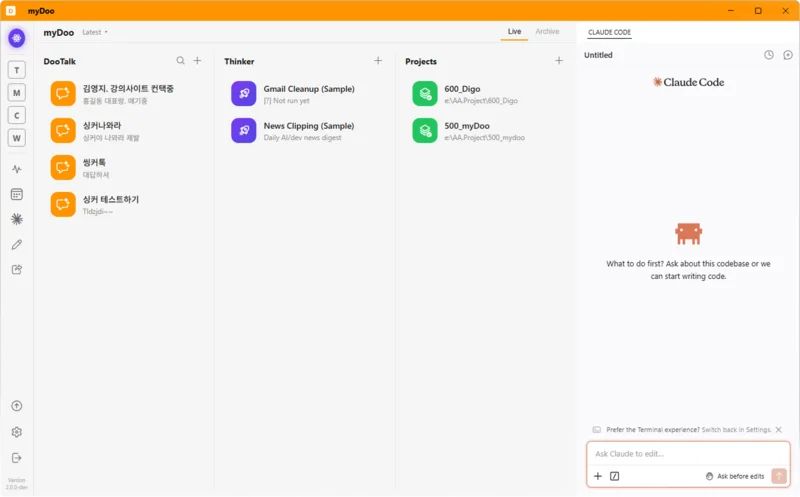Viewport: 800px width, 497px height.
Task: Dismiss the Terminal experience notice
Action: point(779,430)
